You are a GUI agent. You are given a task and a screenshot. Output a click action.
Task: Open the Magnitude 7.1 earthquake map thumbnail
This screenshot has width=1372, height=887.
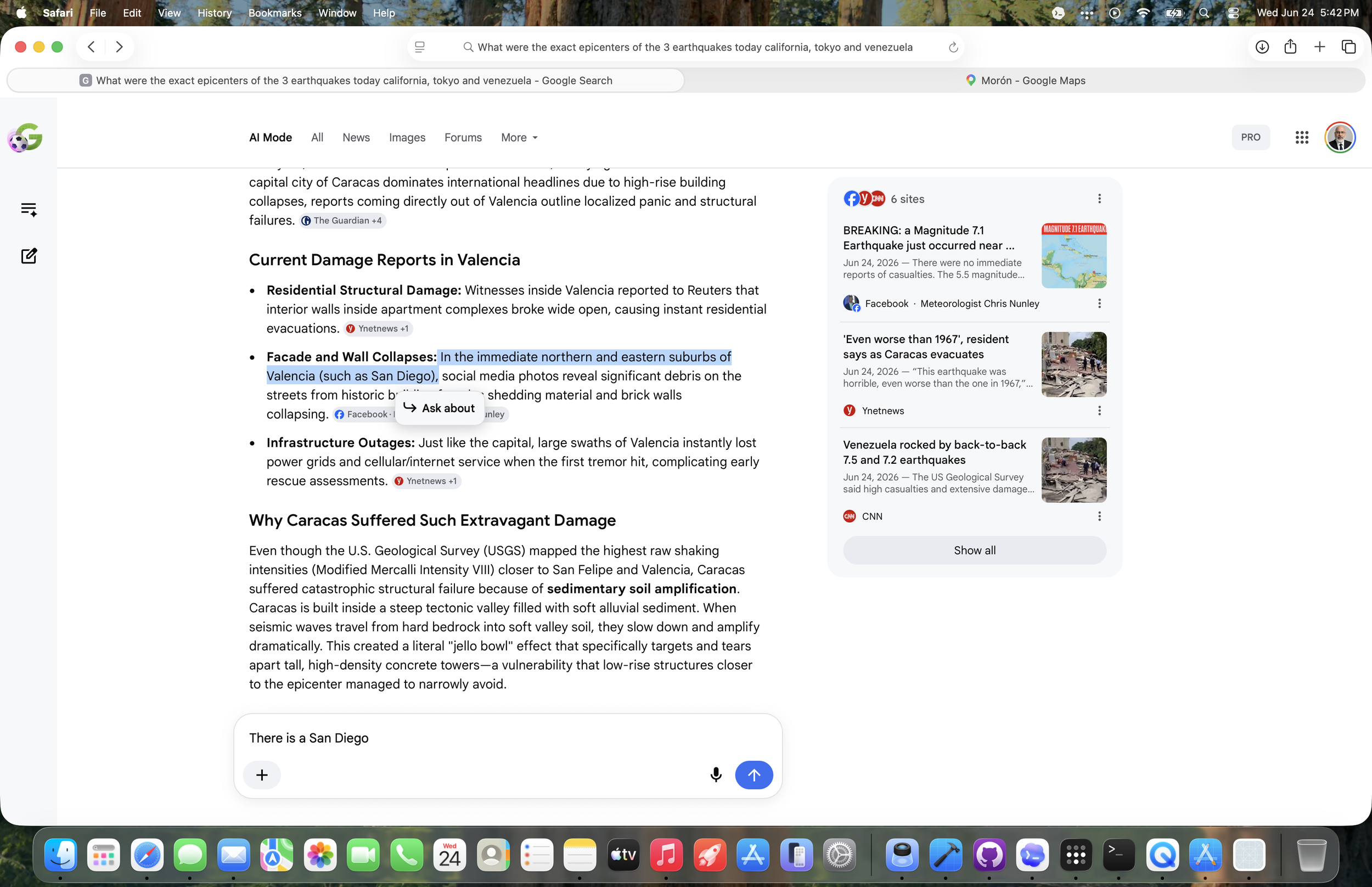tap(1074, 256)
